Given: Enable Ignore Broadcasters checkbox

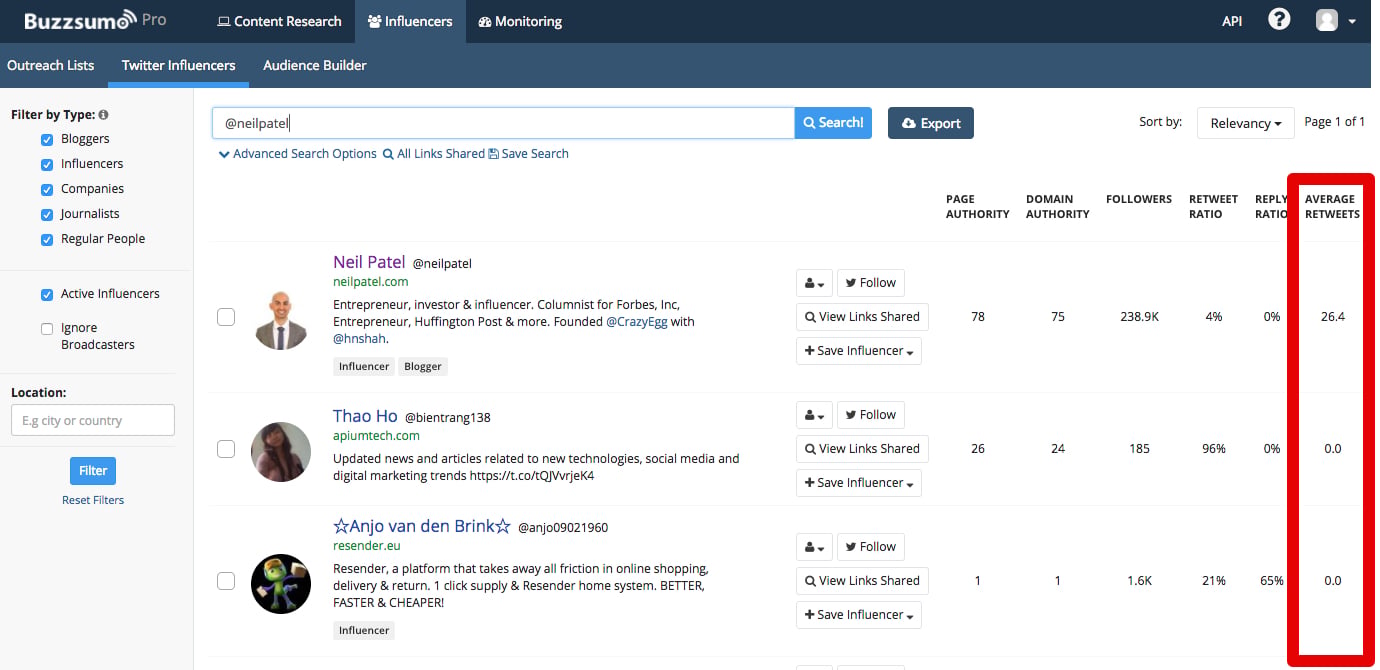Looking at the screenshot, I should click(x=47, y=329).
